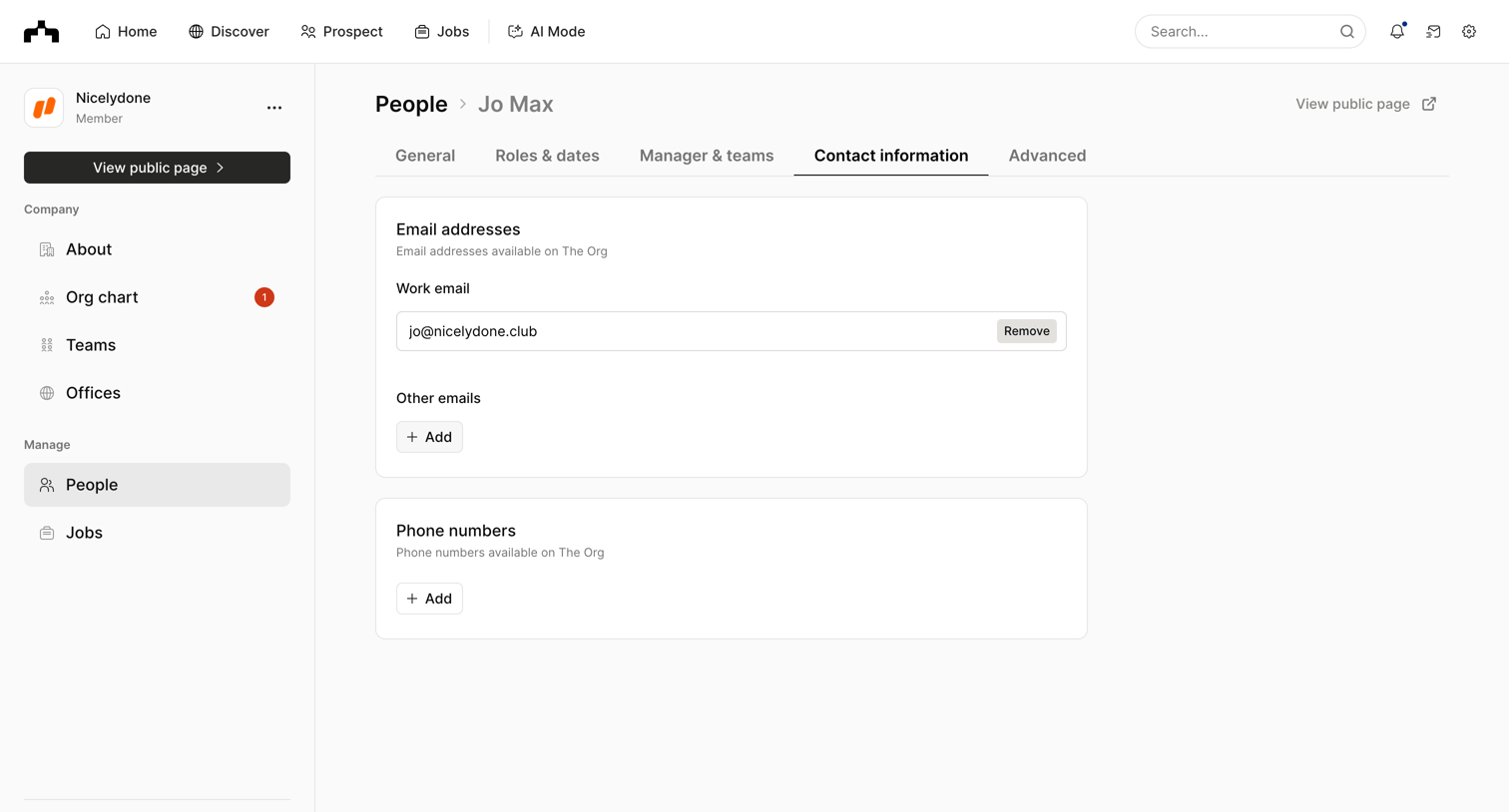Image resolution: width=1509 pixels, height=812 pixels.
Task: Go back to People breadcrumb
Action: point(411,104)
